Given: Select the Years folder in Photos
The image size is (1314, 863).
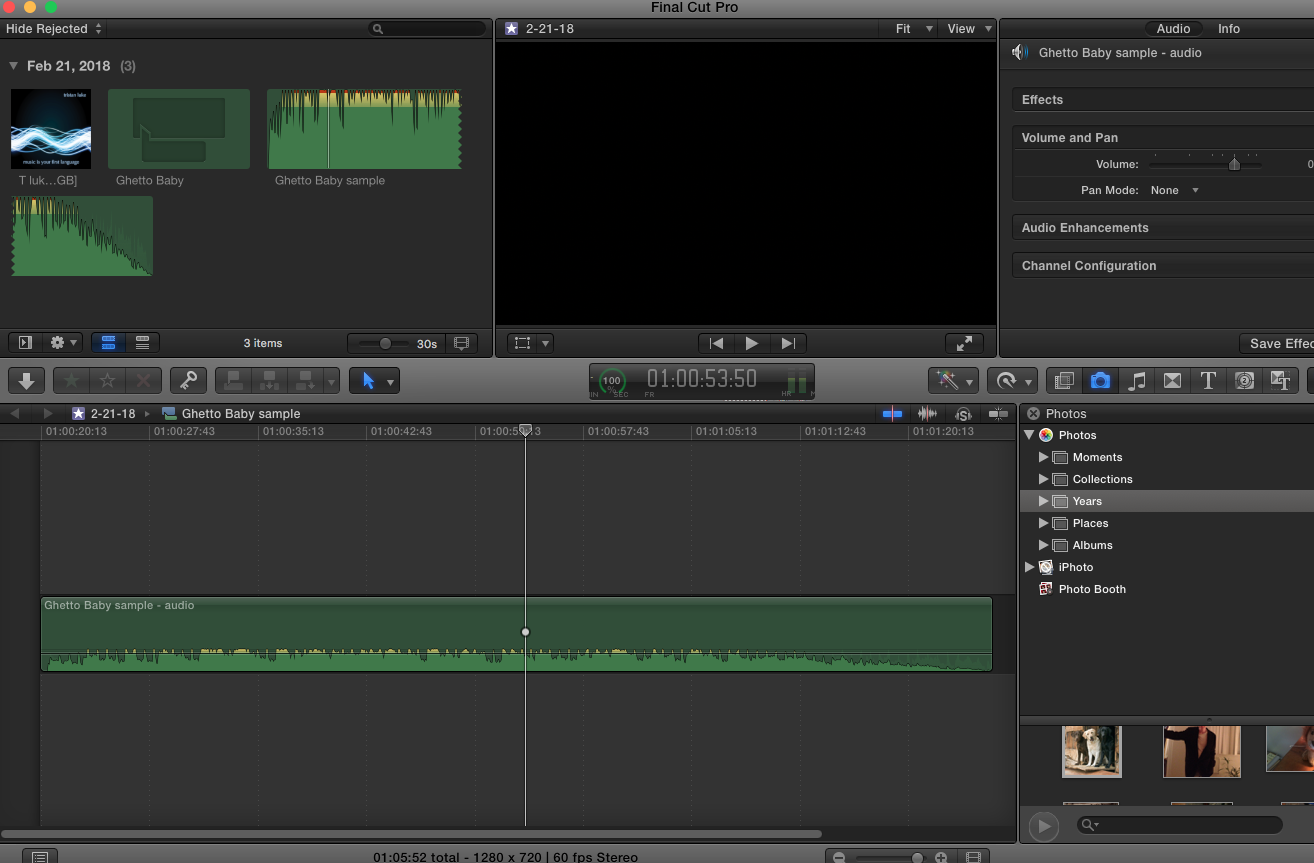Looking at the screenshot, I should pyautogui.click(x=1167, y=501).
